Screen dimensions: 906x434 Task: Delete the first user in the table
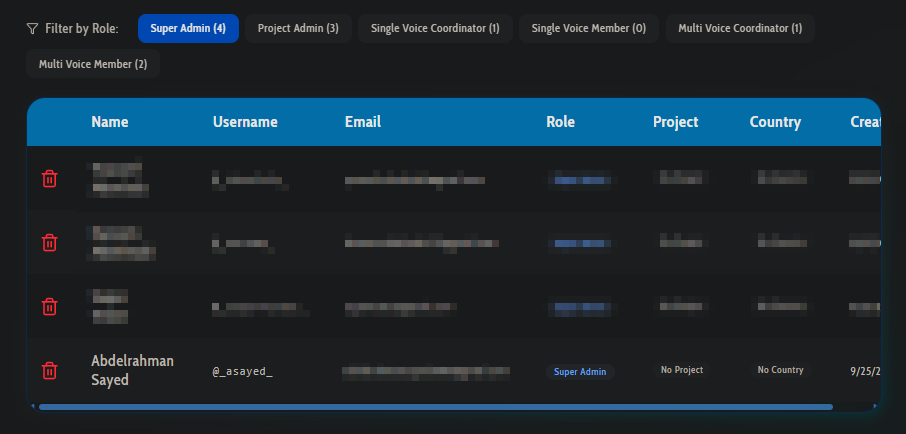point(49,179)
